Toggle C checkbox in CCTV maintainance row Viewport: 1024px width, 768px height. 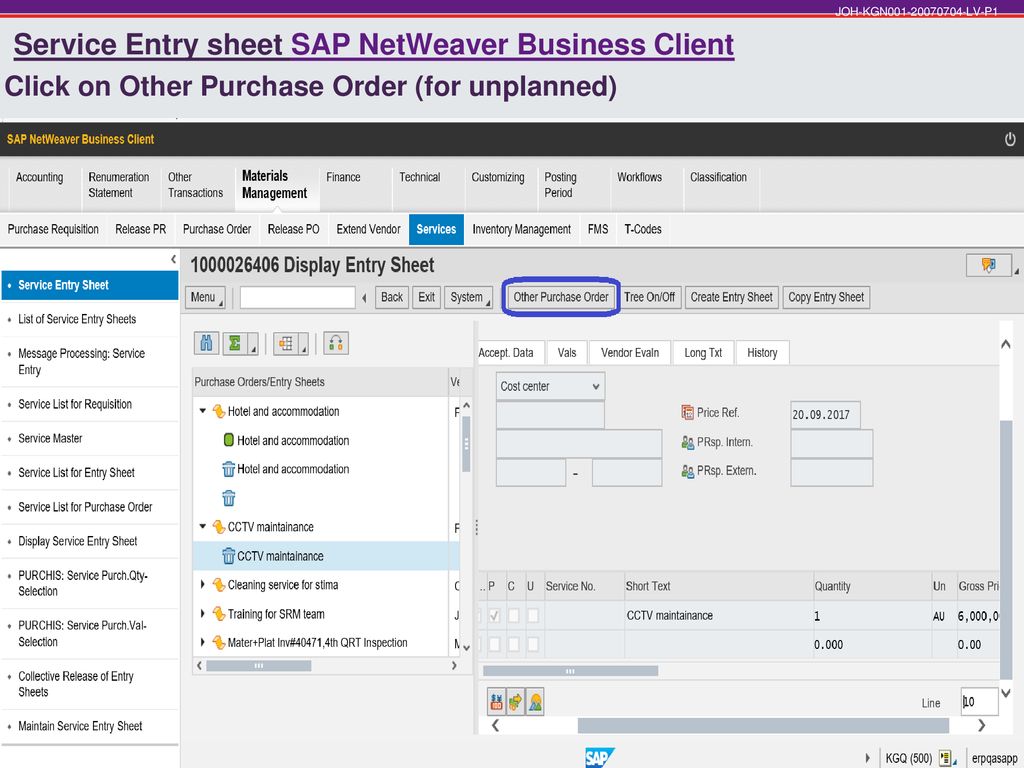pos(514,615)
